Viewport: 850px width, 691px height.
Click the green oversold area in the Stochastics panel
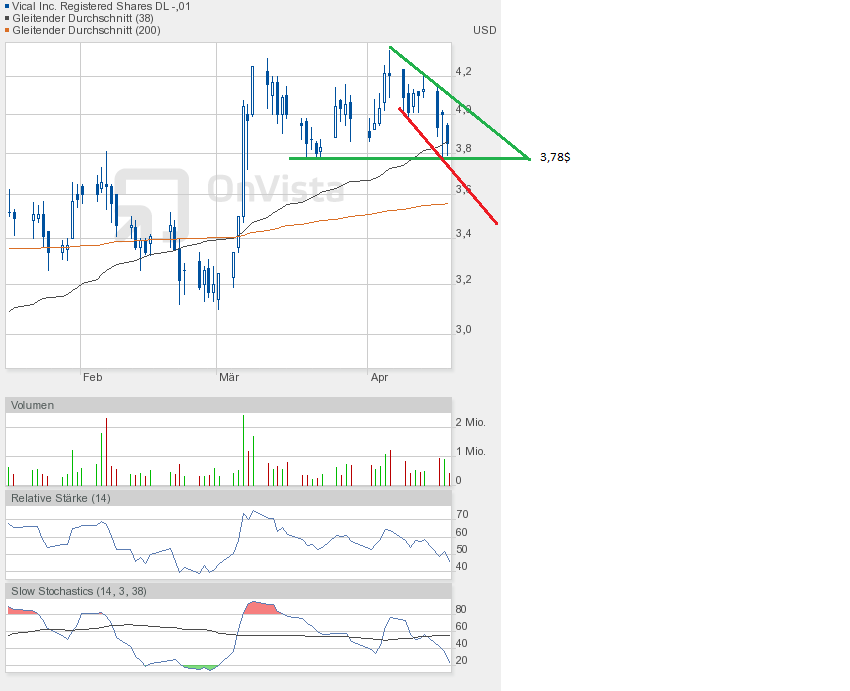point(199,668)
